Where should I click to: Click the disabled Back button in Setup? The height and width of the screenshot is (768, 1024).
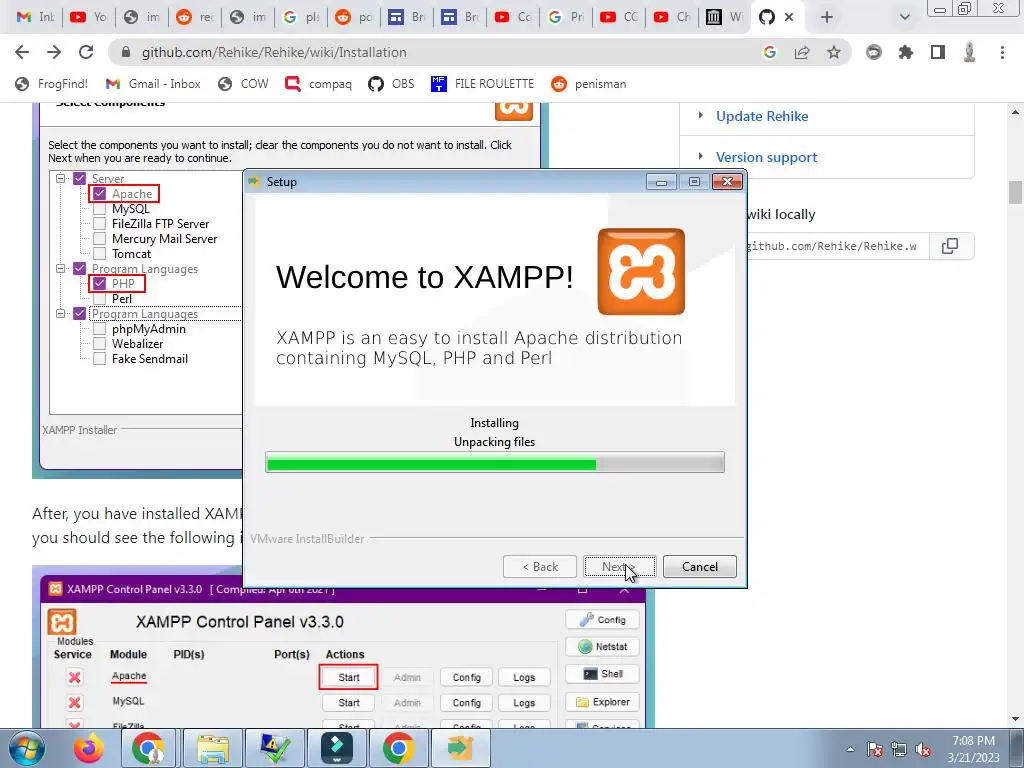pyautogui.click(x=539, y=567)
